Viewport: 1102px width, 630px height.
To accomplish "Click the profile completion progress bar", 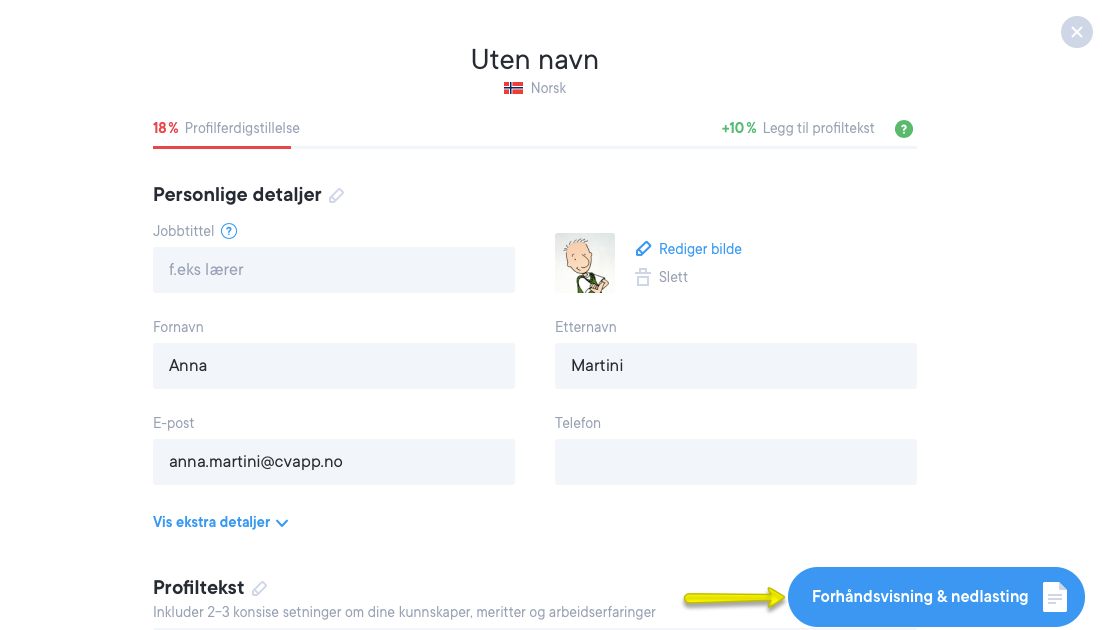I will tap(534, 147).
